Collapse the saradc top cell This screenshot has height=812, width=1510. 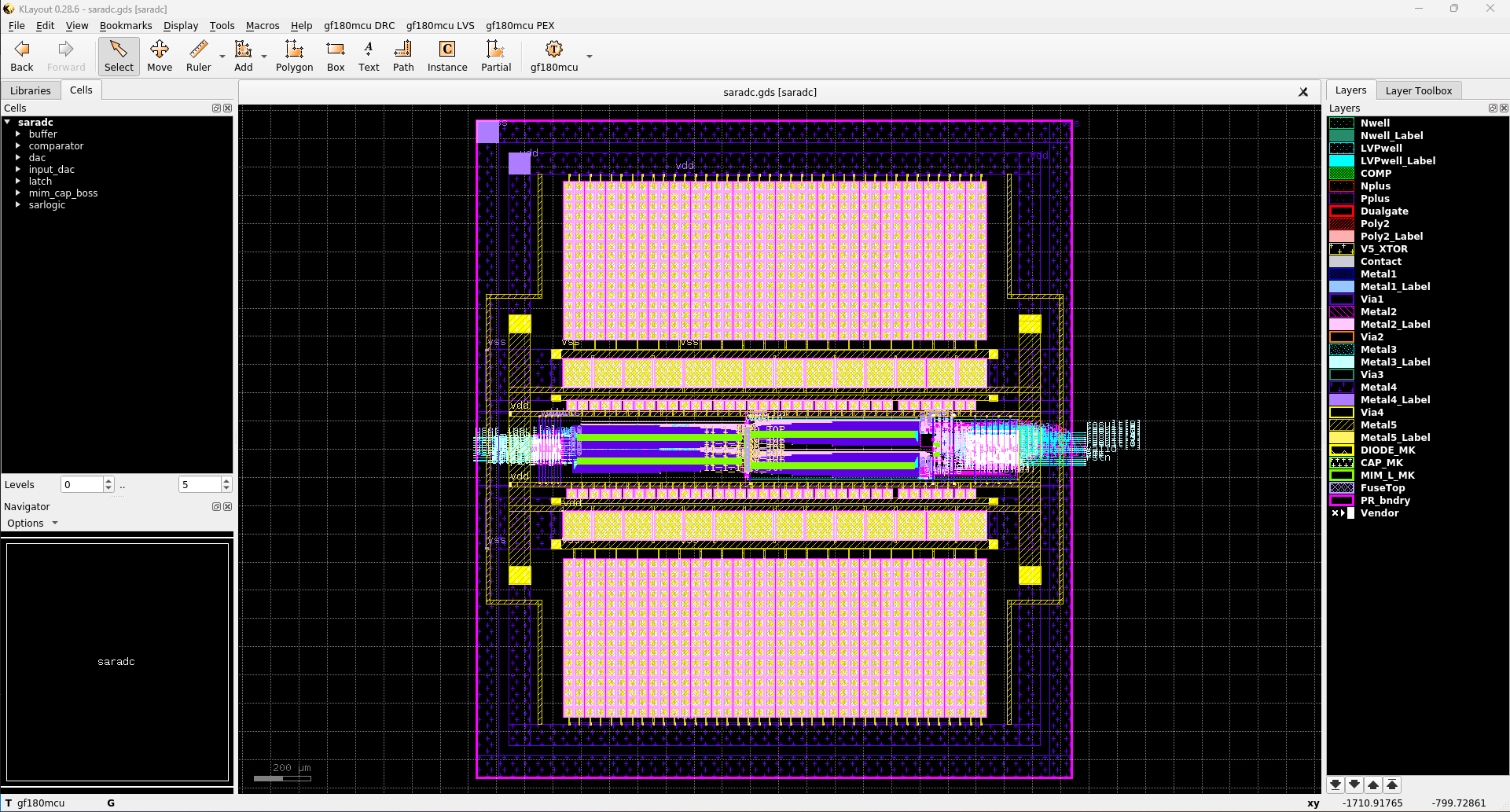click(x=7, y=122)
